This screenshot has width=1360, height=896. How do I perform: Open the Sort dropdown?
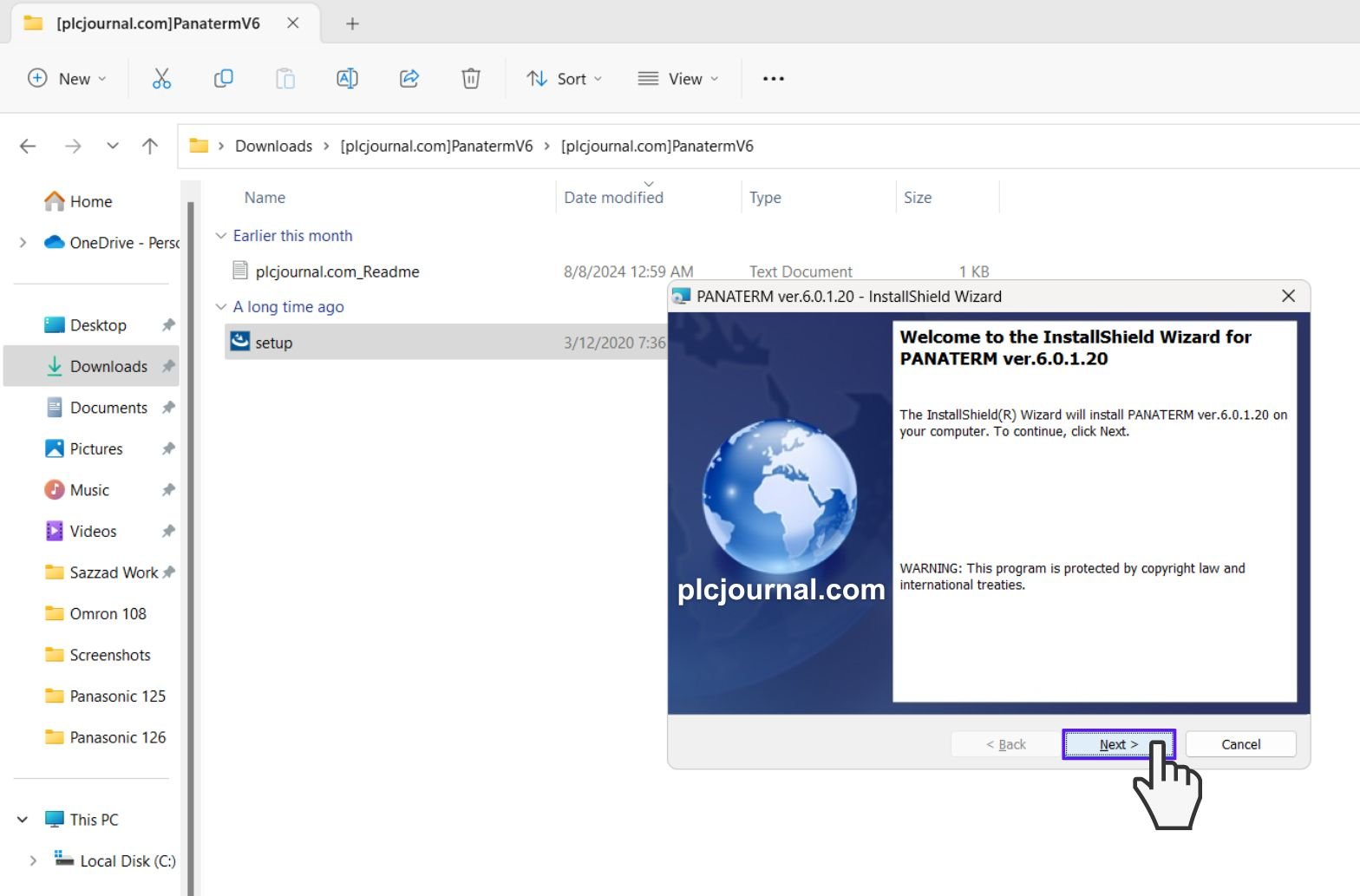point(564,79)
